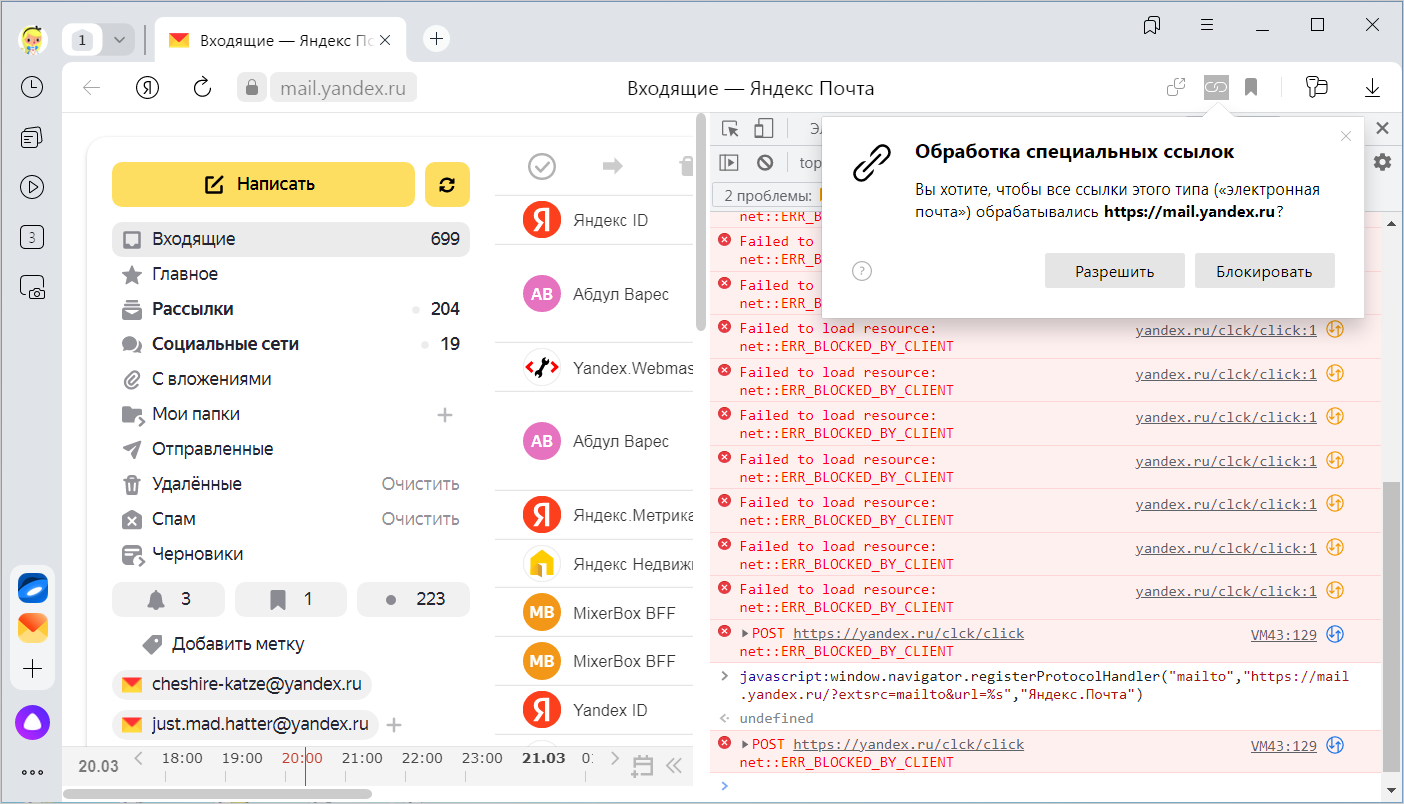The image size is (1404, 804).
Task: Click the unread filter showing 223
Action: pyautogui.click(x=413, y=599)
